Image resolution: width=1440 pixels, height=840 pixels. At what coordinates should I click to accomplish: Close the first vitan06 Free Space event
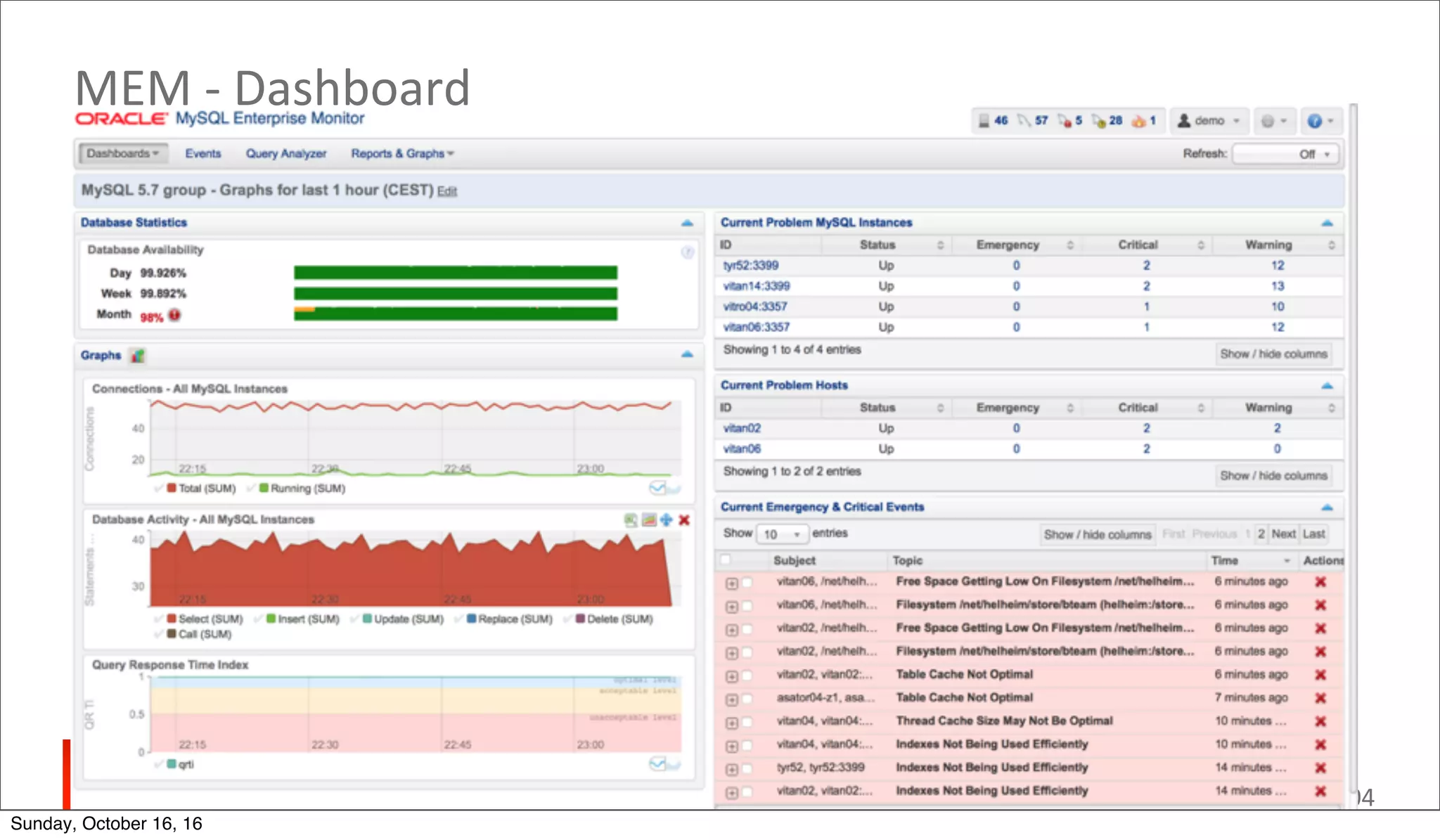coord(1320,582)
